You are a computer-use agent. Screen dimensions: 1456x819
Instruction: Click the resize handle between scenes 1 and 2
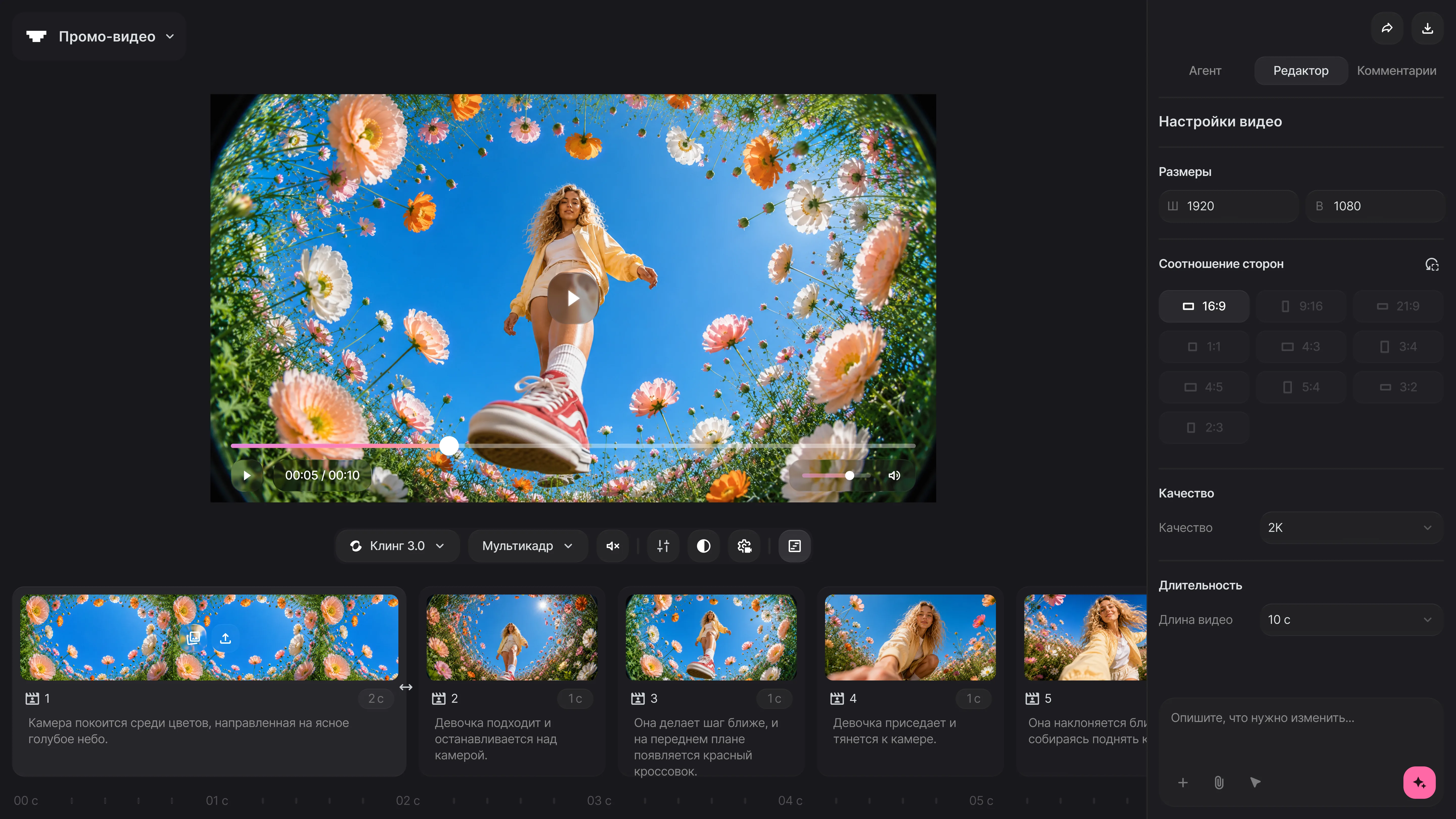406,687
